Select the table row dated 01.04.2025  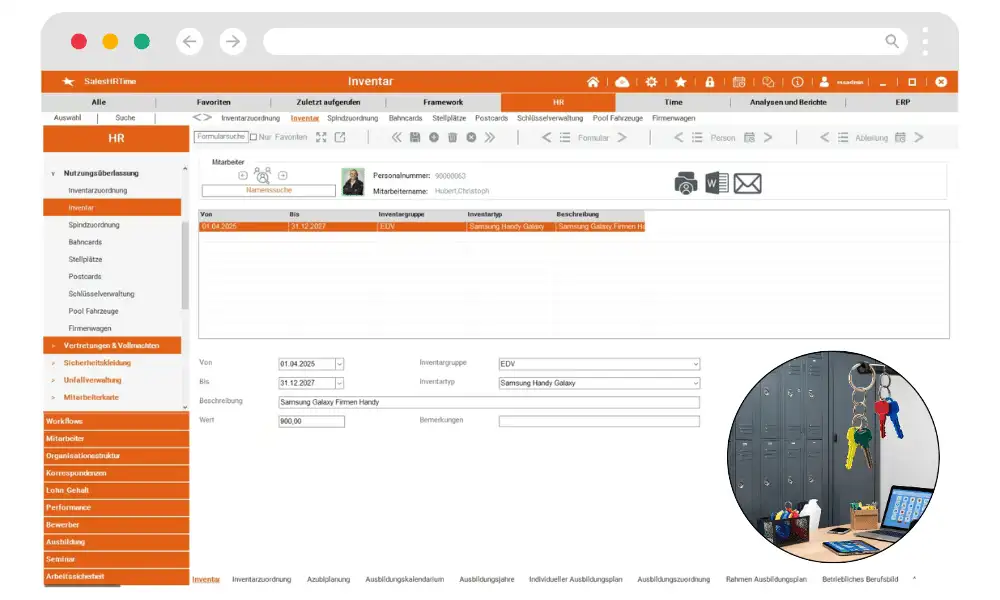coord(422,226)
